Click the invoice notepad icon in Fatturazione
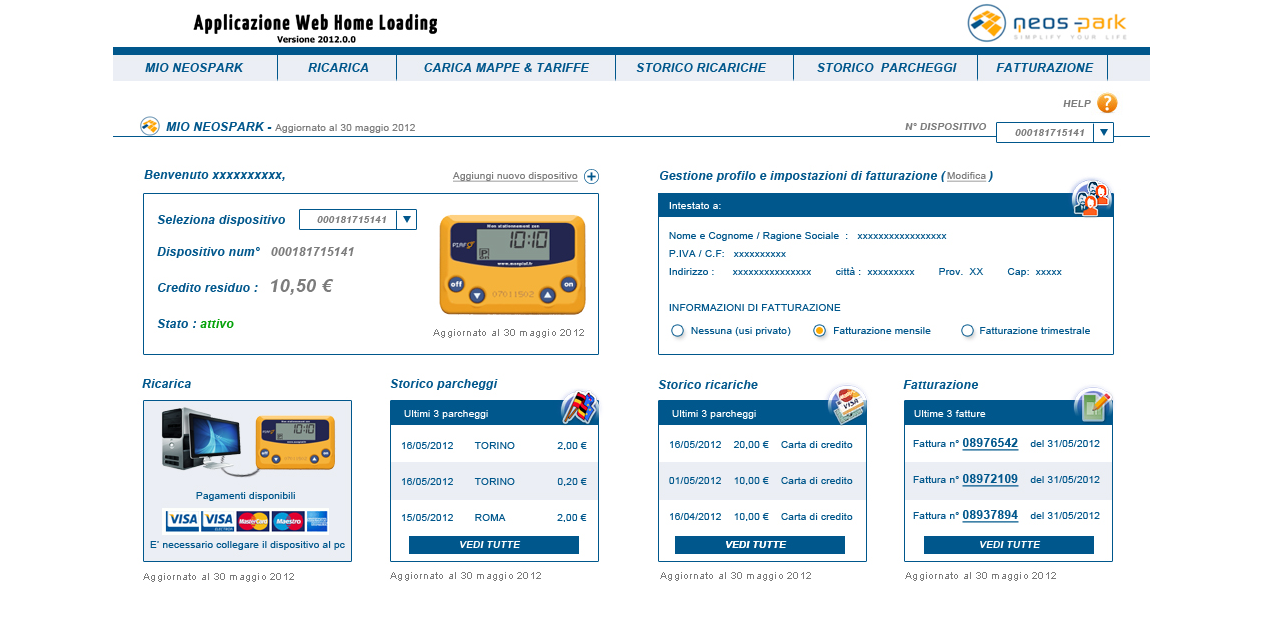The height and width of the screenshot is (620, 1282). click(x=1093, y=405)
